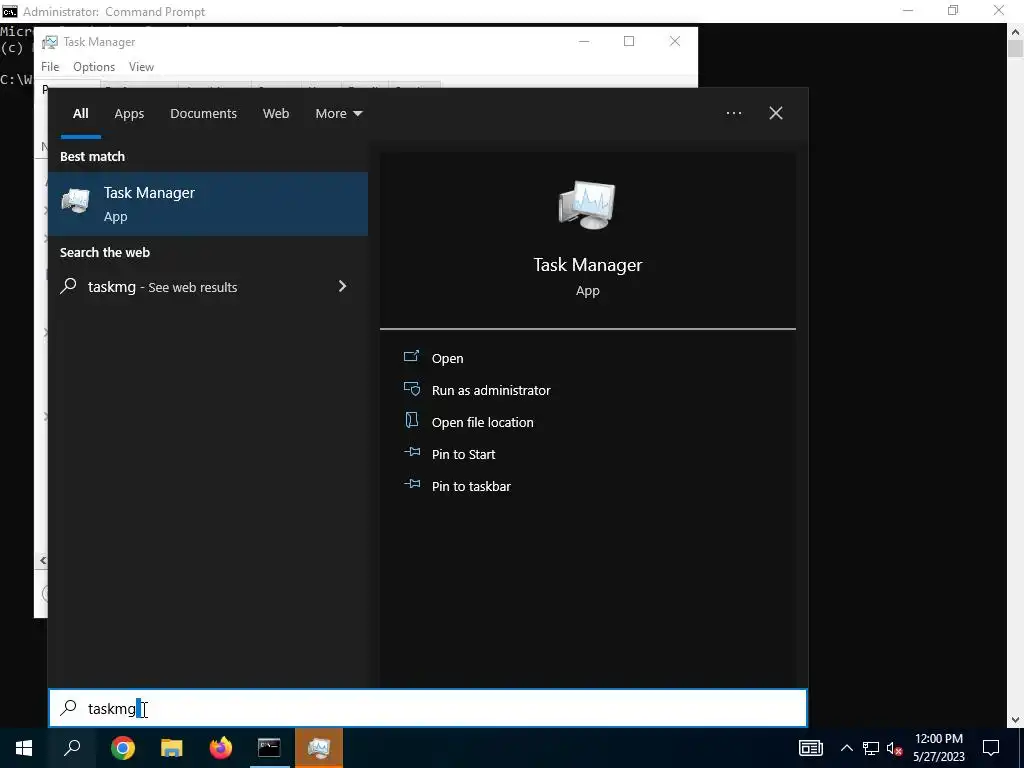The width and height of the screenshot is (1024, 768).
Task: Click the web search magnifier icon beside taskmg
Action: point(69,286)
